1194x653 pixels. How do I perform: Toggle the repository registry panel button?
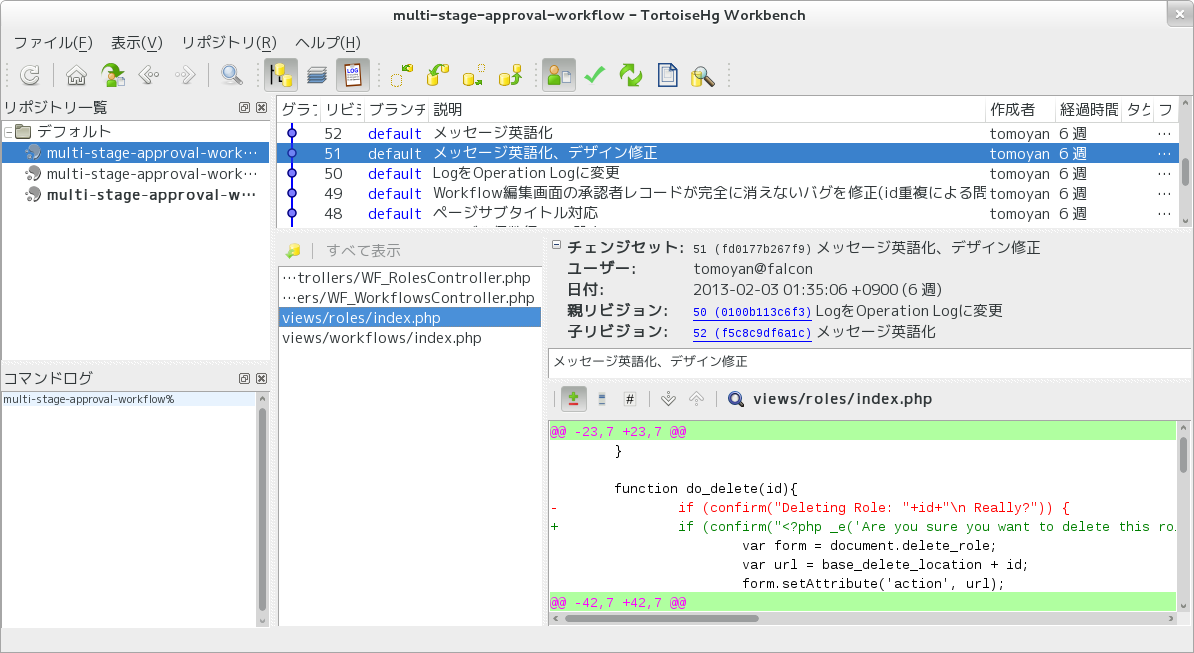click(280, 75)
